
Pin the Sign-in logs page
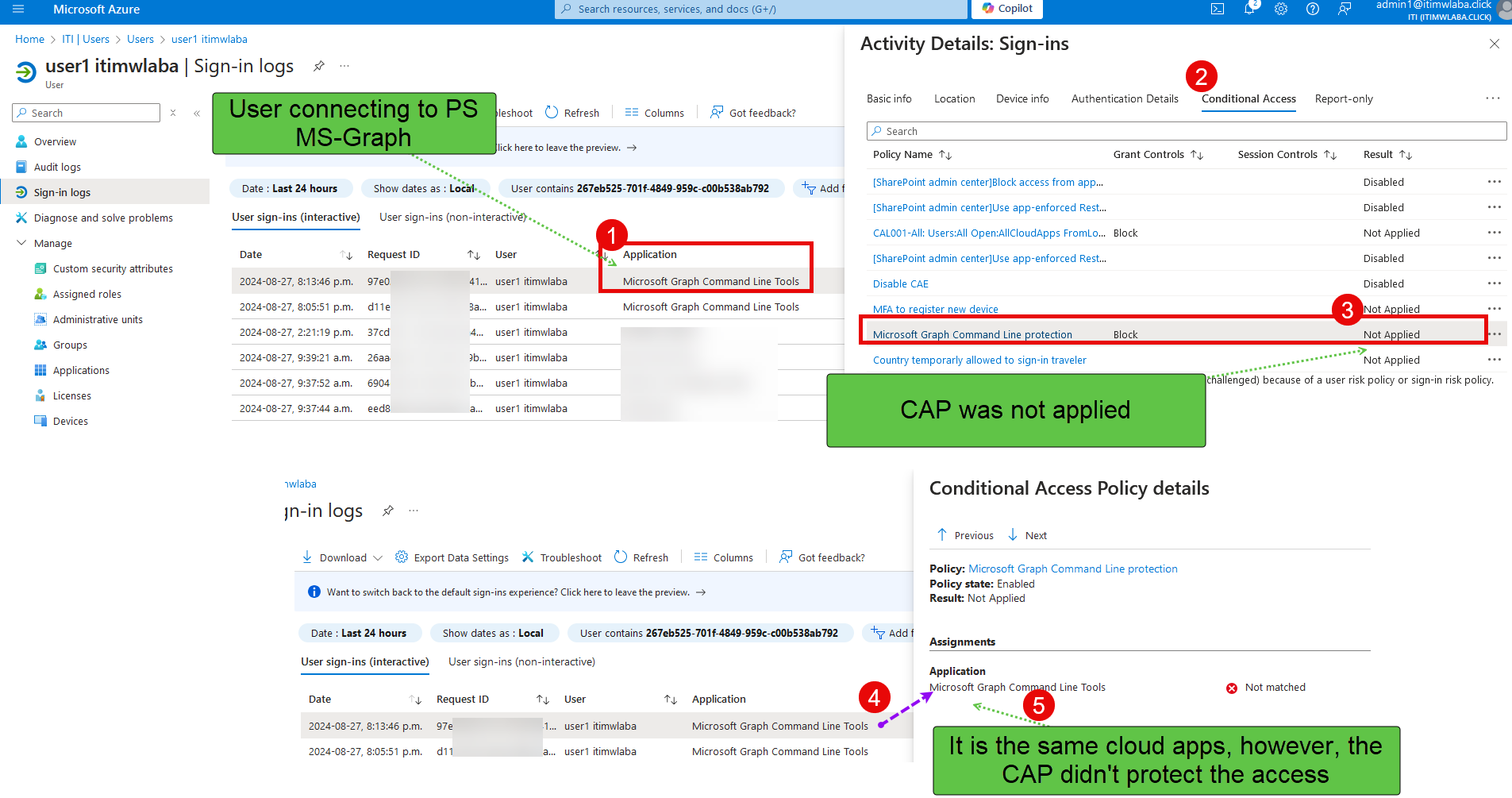coord(318,67)
